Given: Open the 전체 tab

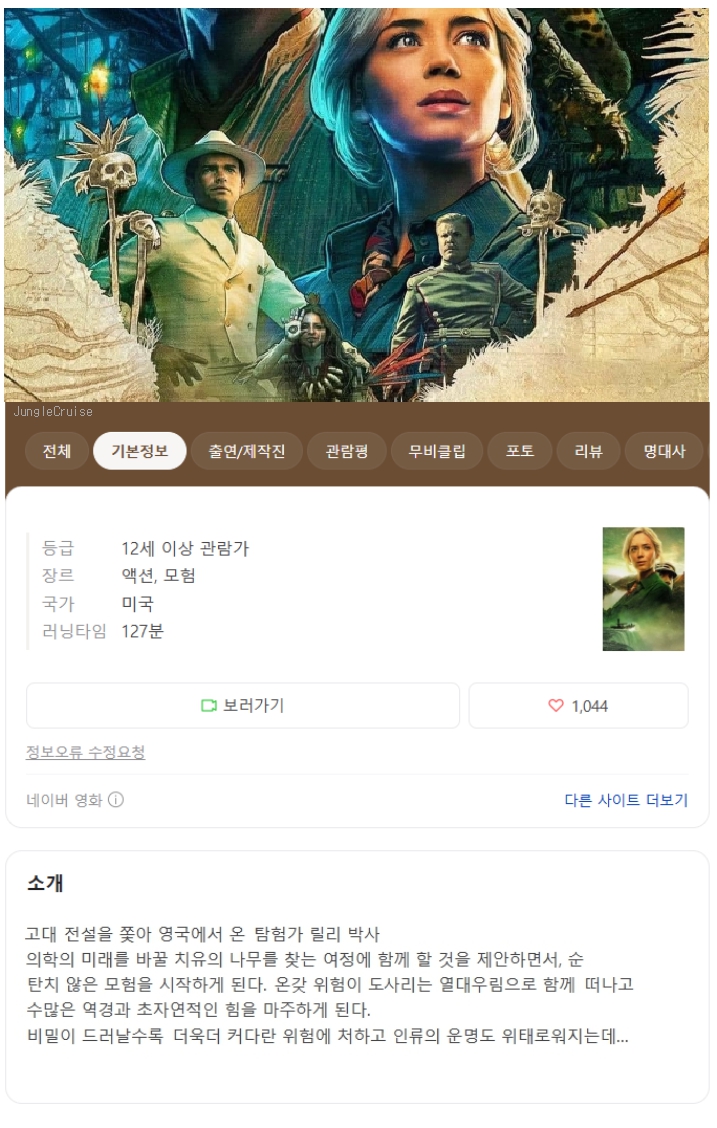Looking at the screenshot, I should [57, 451].
